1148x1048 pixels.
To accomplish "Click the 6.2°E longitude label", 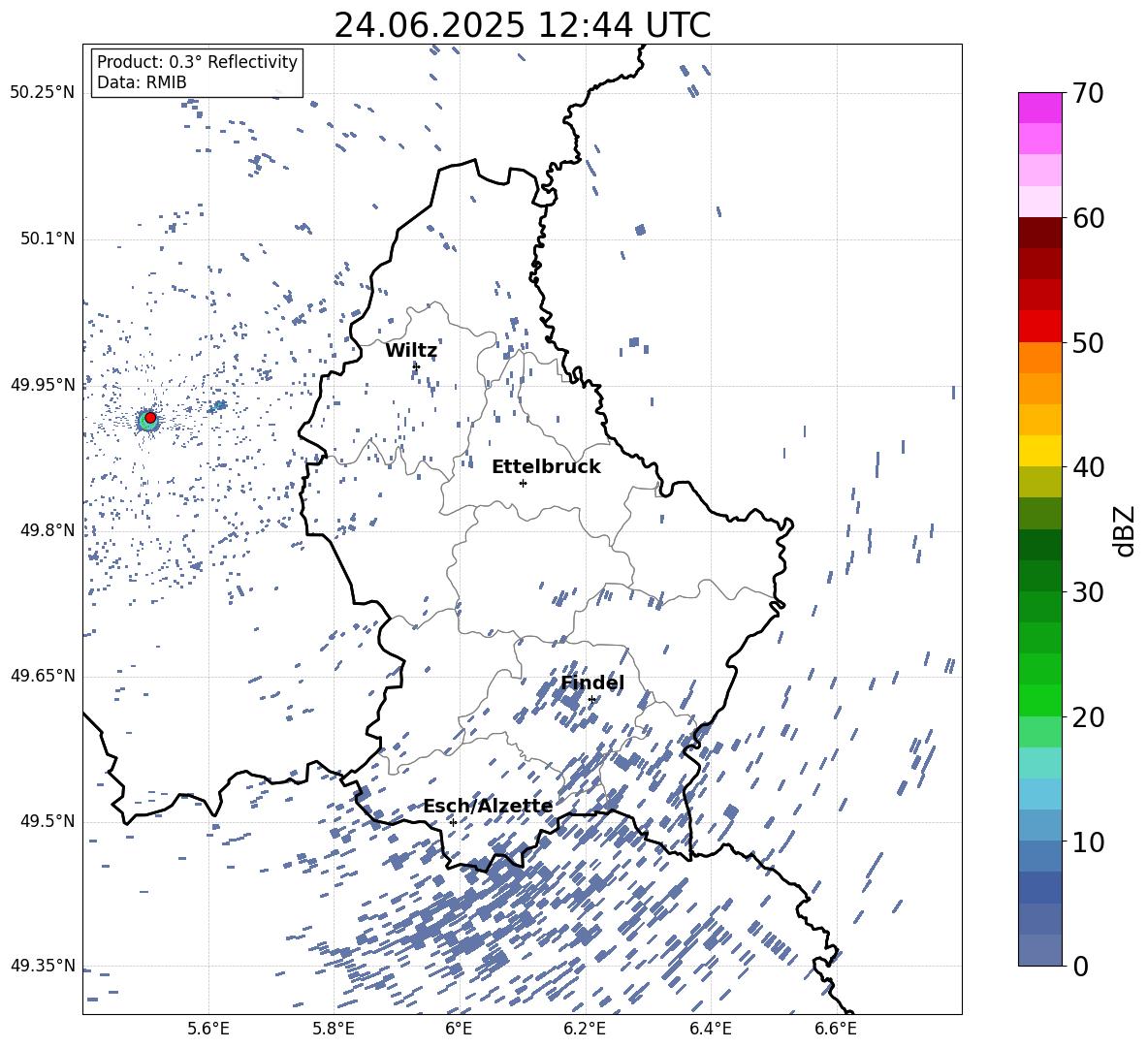I will (585, 1029).
